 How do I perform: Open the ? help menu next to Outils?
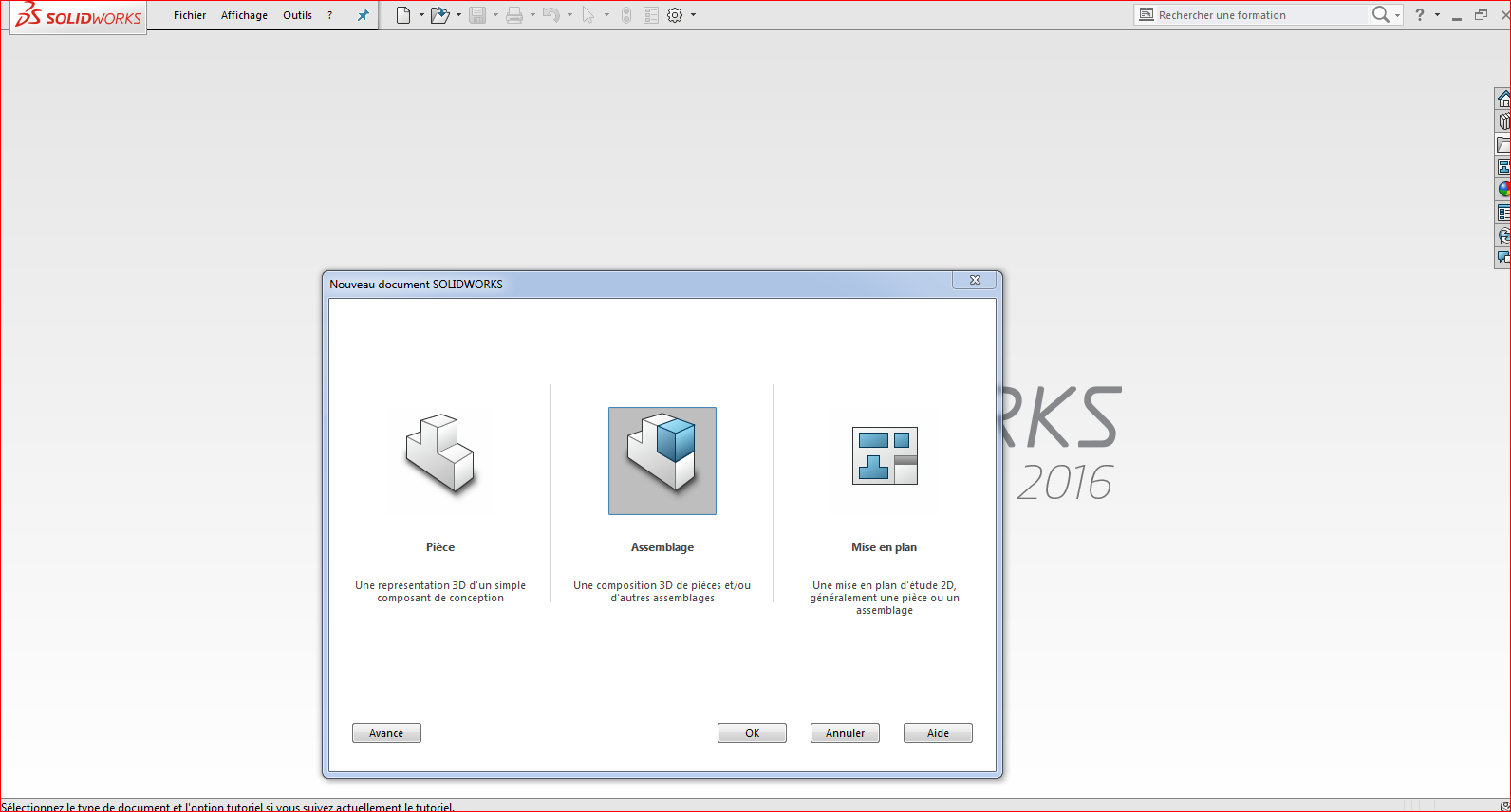[329, 15]
